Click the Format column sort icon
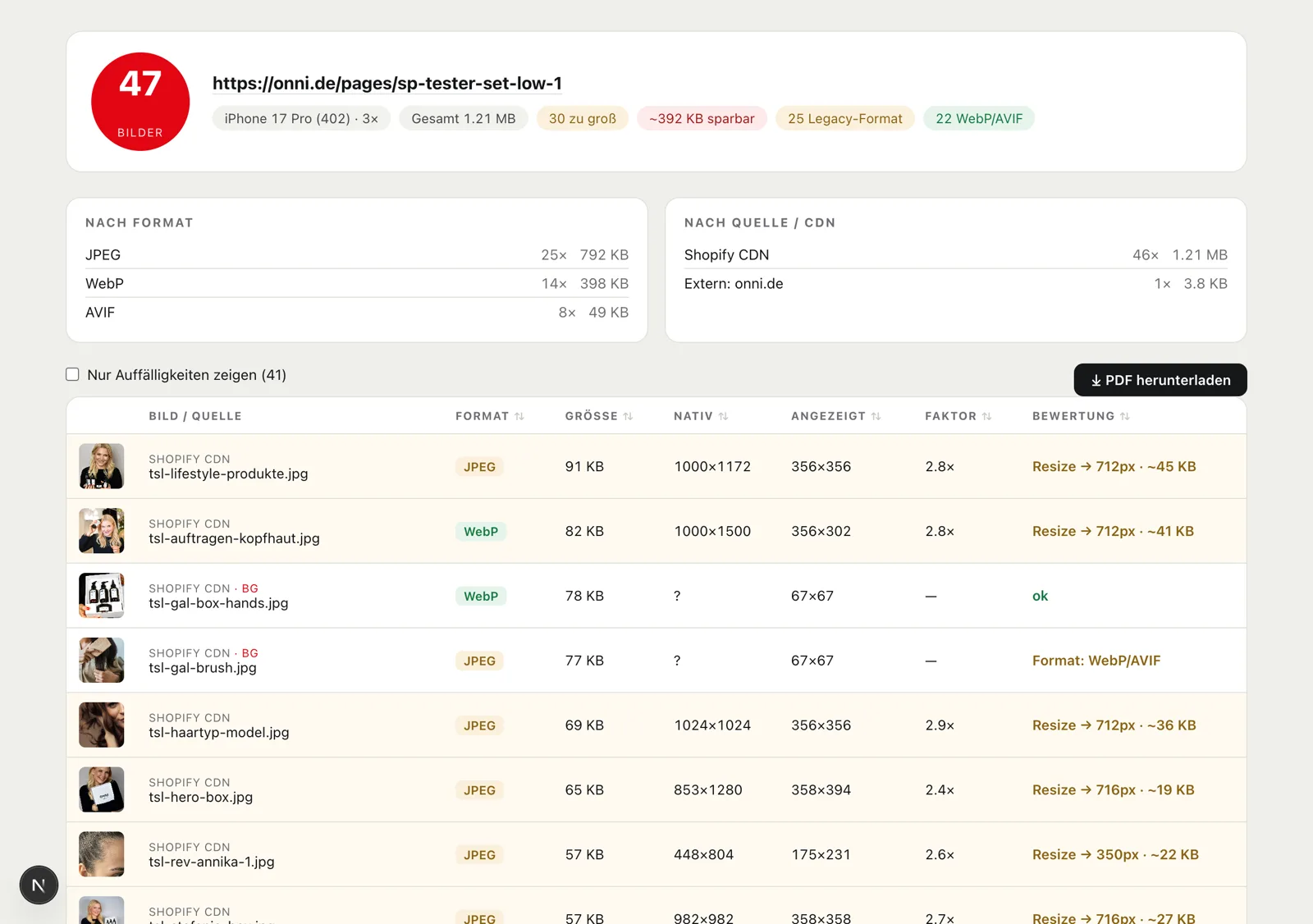This screenshot has width=1313, height=924. click(x=519, y=416)
